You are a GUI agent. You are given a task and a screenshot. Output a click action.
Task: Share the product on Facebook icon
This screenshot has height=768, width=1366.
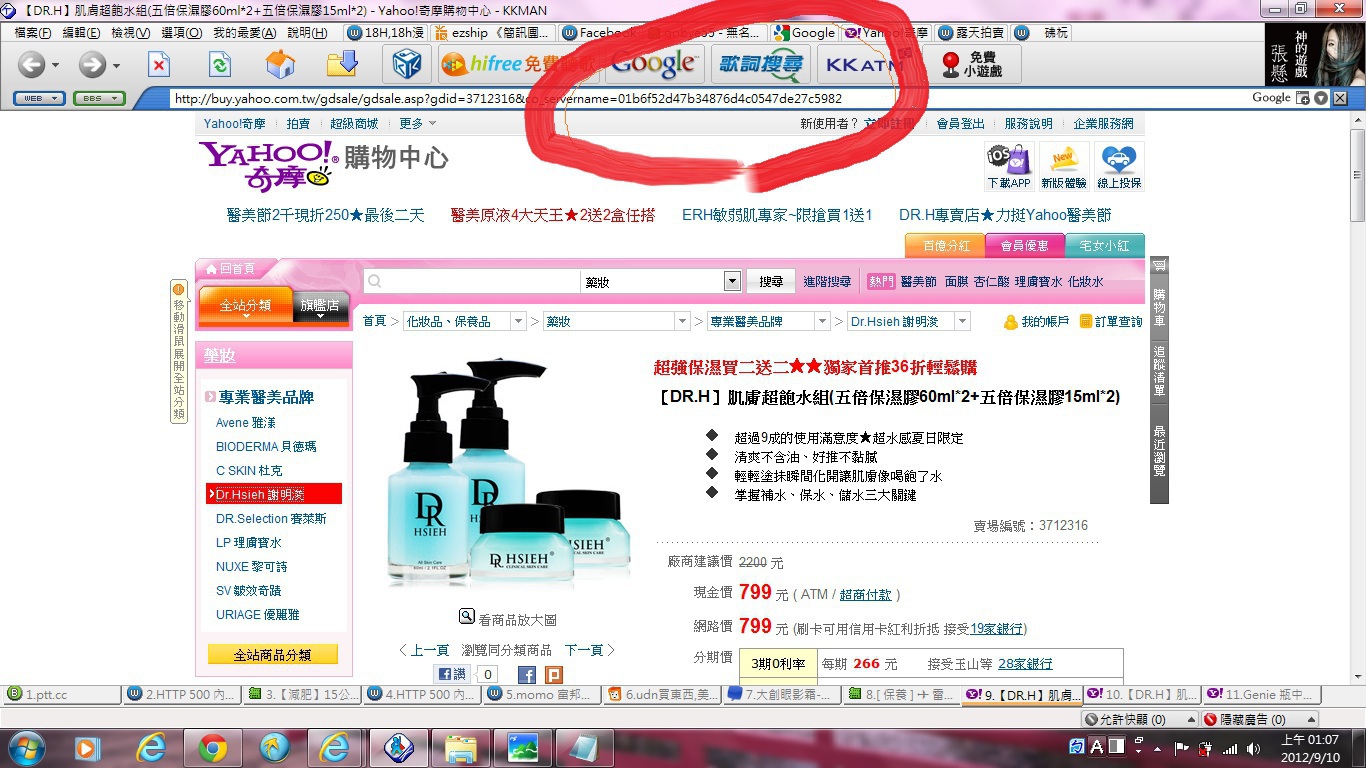click(x=527, y=675)
